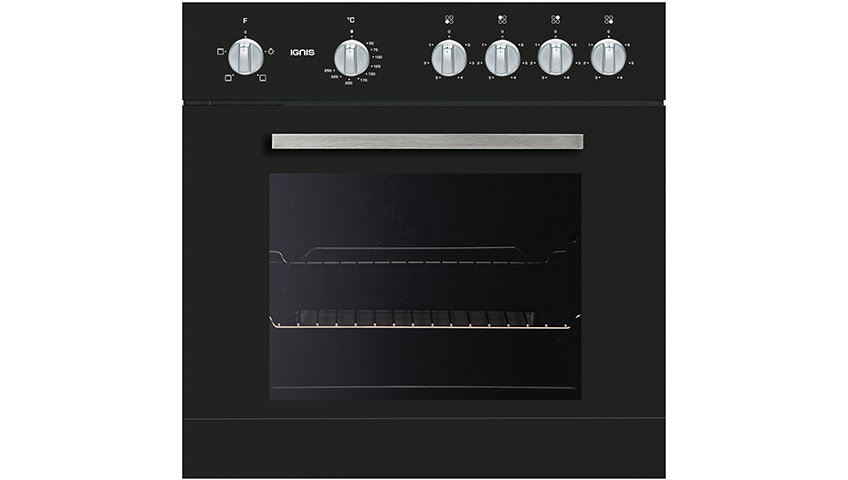Click the rear-left burner indicator icon
Image resolution: width=848 pixels, height=480 pixels.
(x=502, y=19)
